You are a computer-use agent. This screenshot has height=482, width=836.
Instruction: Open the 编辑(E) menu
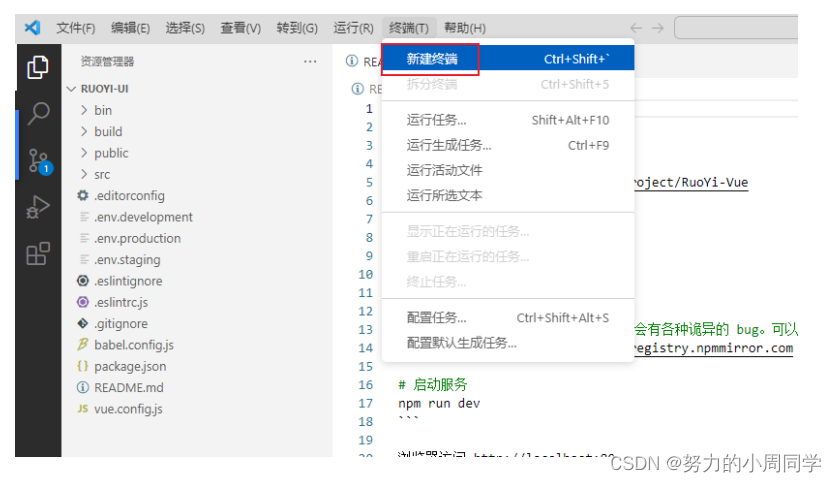point(131,28)
